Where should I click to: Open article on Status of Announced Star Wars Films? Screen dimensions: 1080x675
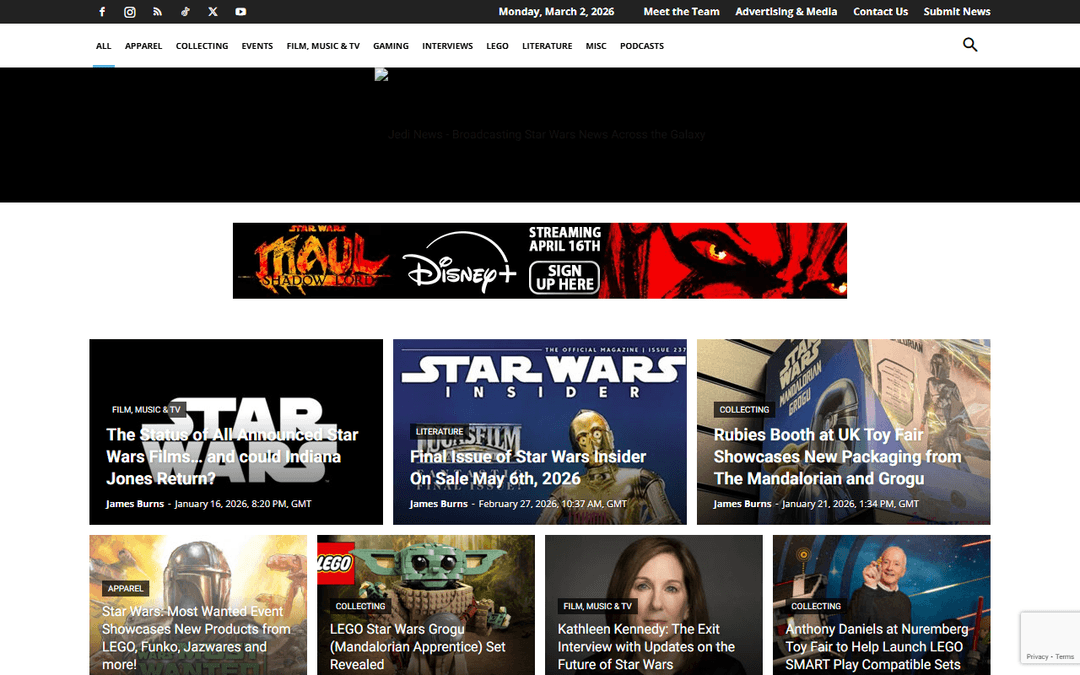(232, 456)
